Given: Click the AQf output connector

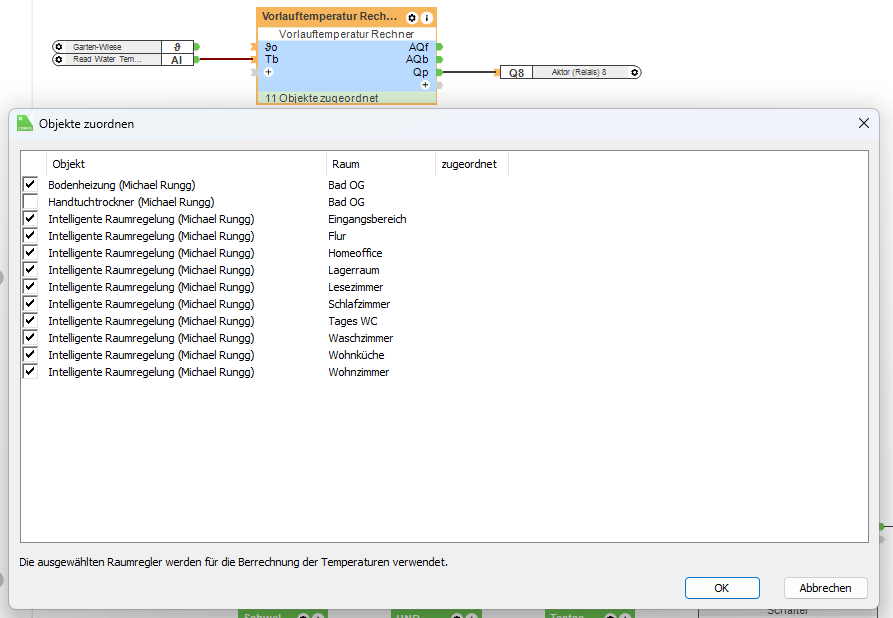Looking at the screenshot, I should pyautogui.click(x=440, y=47).
